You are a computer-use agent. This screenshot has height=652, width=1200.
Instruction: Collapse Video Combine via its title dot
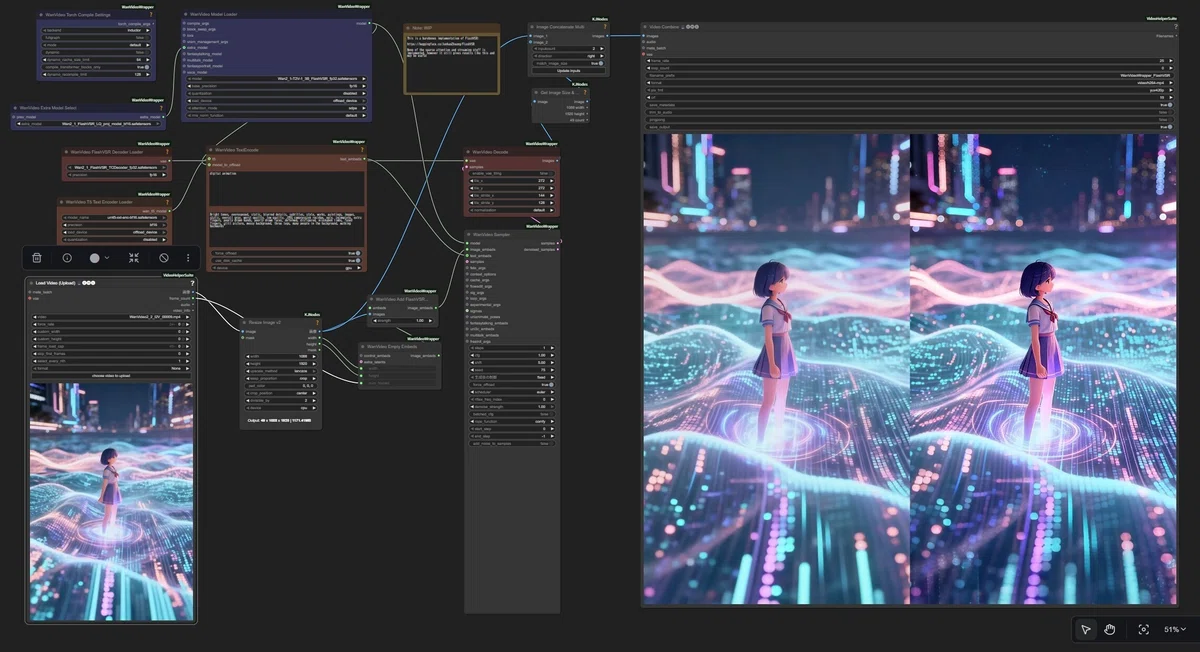click(x=647, y=27)
